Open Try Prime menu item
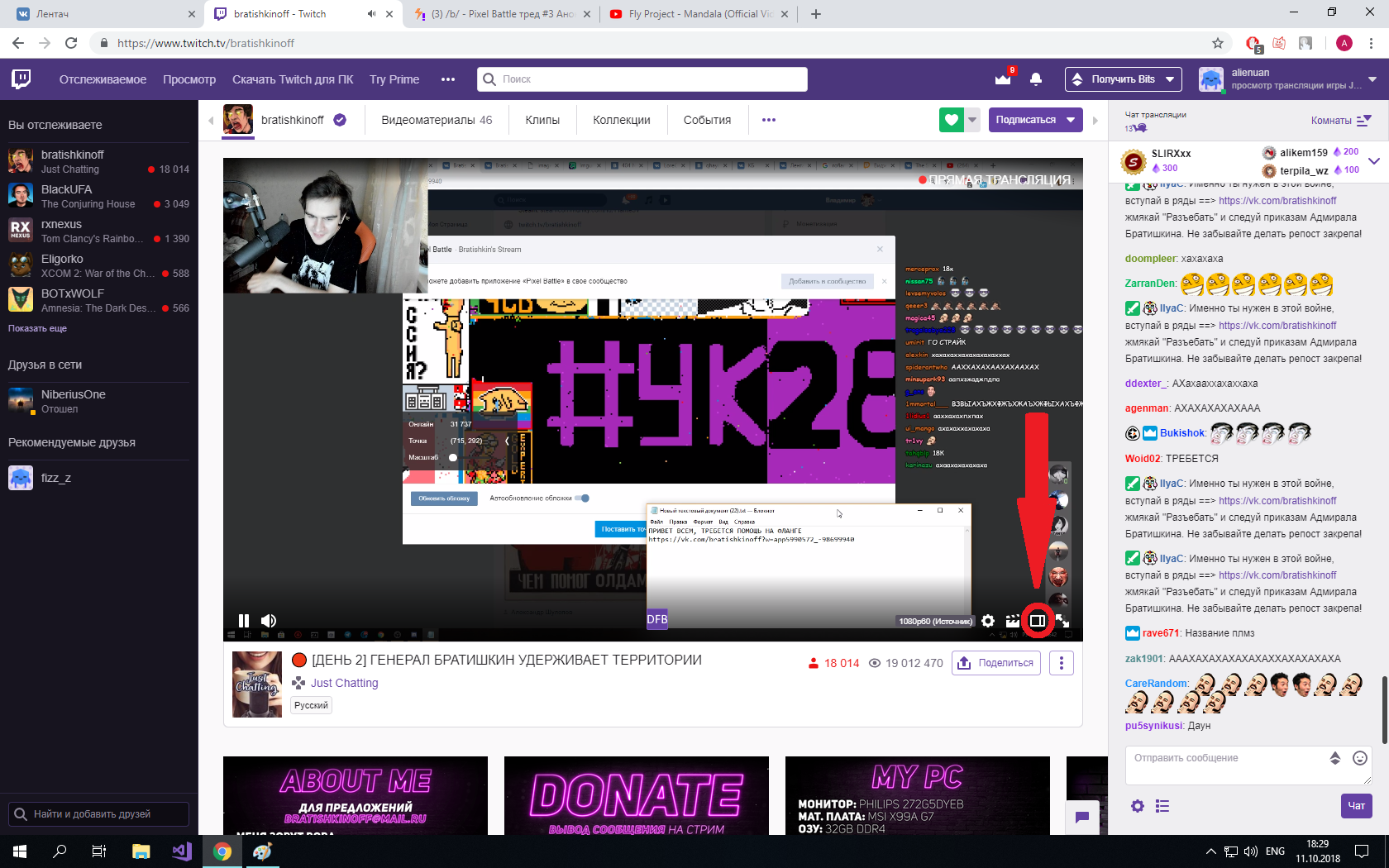Screen dimensions: 1389x868 coord(394,79)
